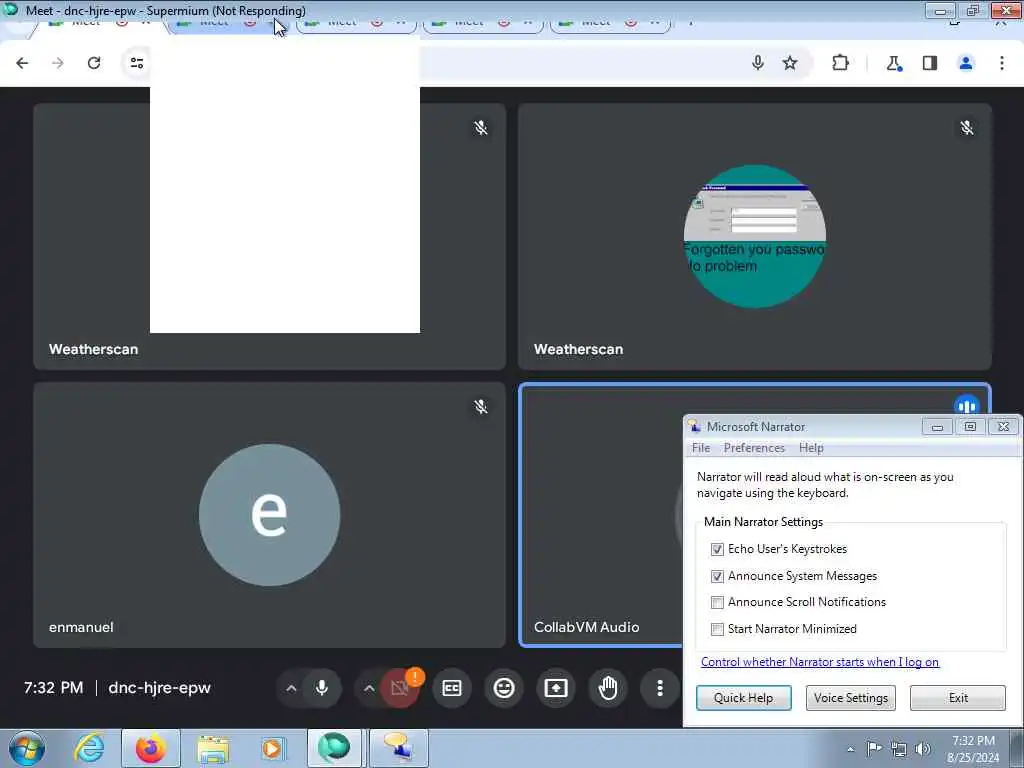The image size is (1024, 768).
Task: Open Firefox from the taskbar
Action: [x=151, y=748]
